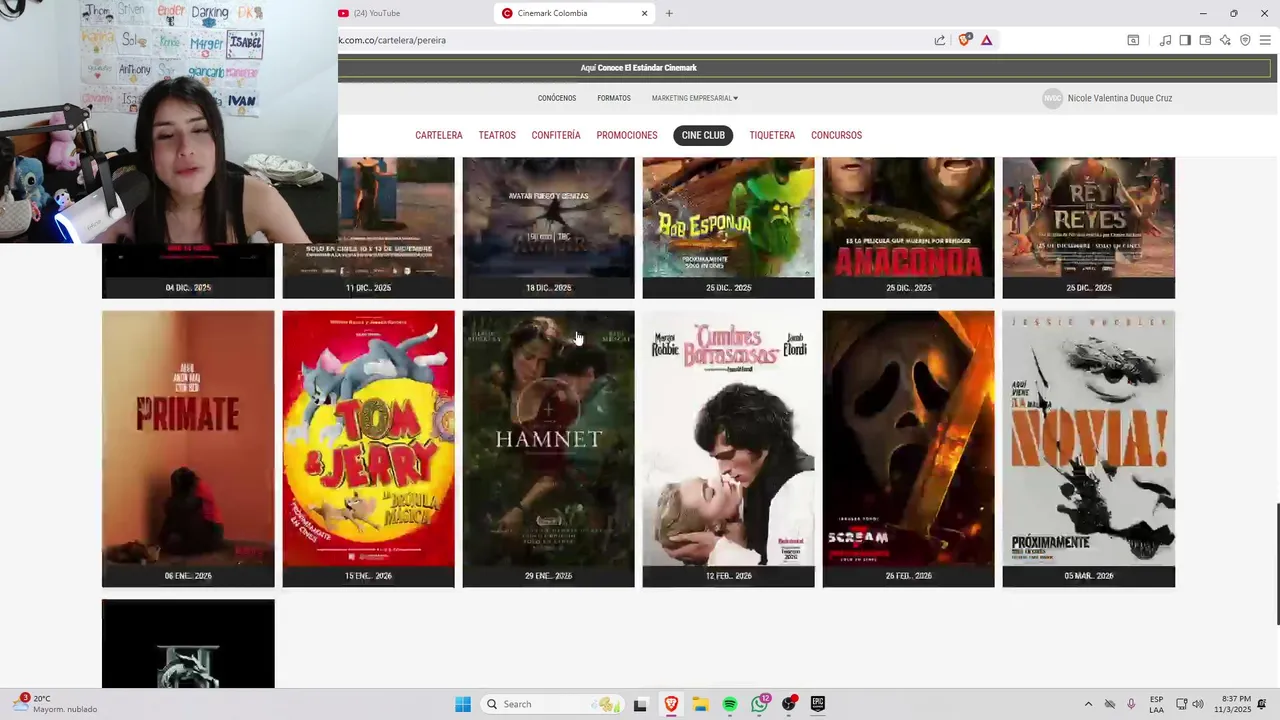1280x720 pixels.
Task: Click the share page icon in address bar
Action: 940,40
